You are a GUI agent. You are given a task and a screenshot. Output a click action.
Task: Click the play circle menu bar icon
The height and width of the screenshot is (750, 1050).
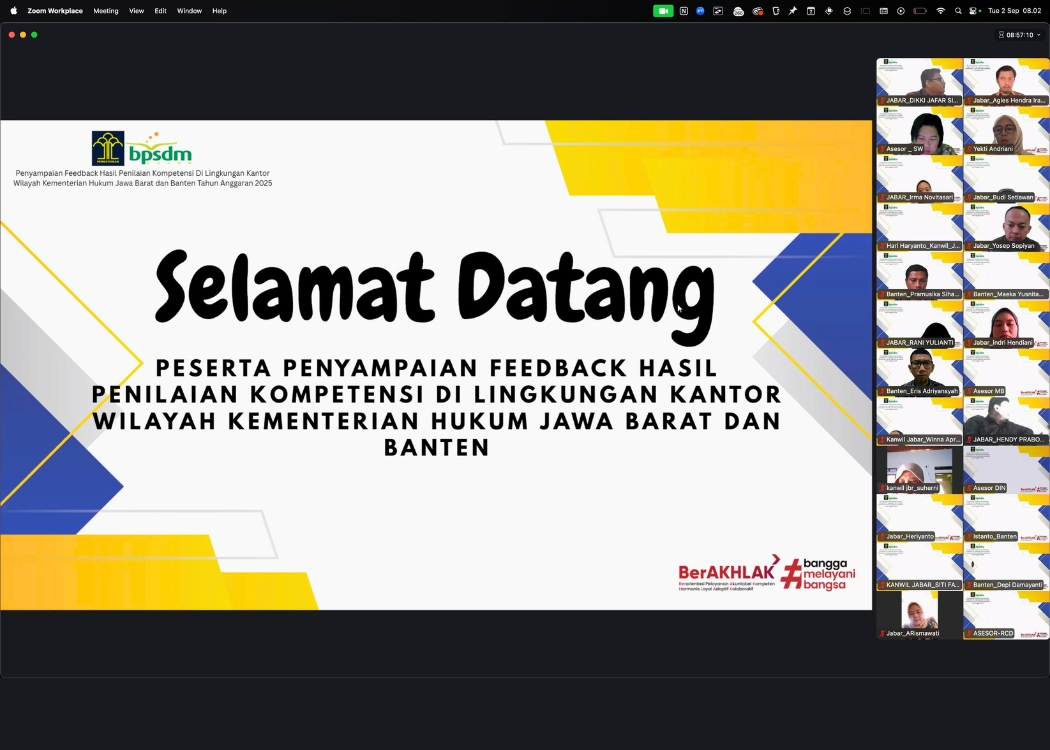901,11
